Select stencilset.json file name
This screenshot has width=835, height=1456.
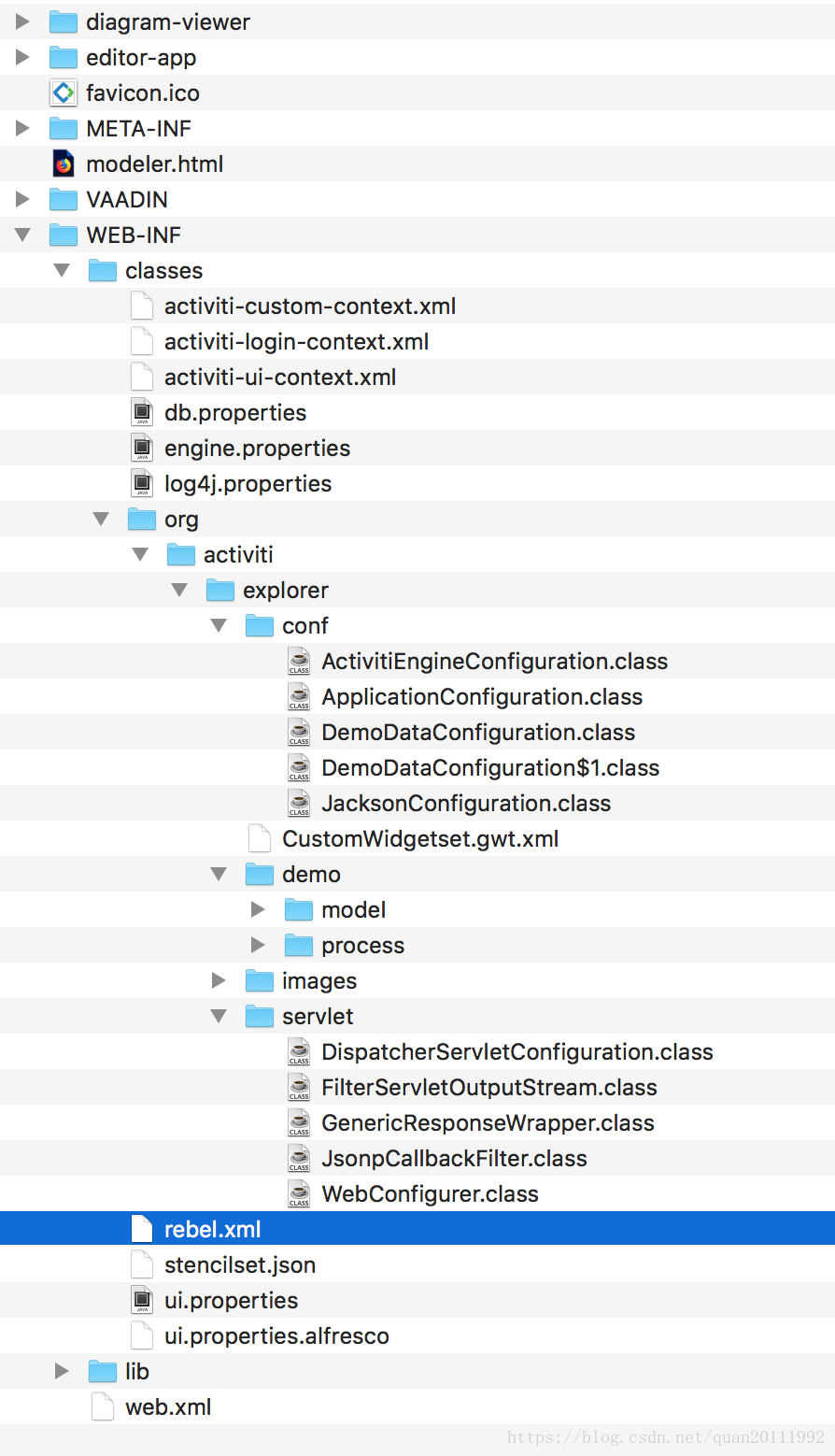[x=240, y=1265]
